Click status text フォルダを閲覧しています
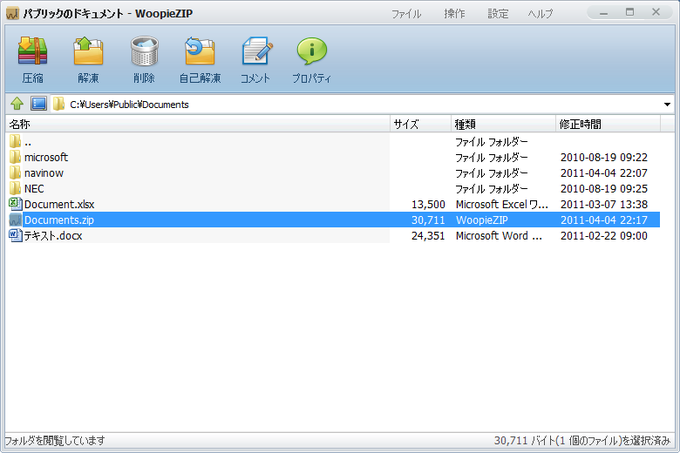 pos(55,440)
